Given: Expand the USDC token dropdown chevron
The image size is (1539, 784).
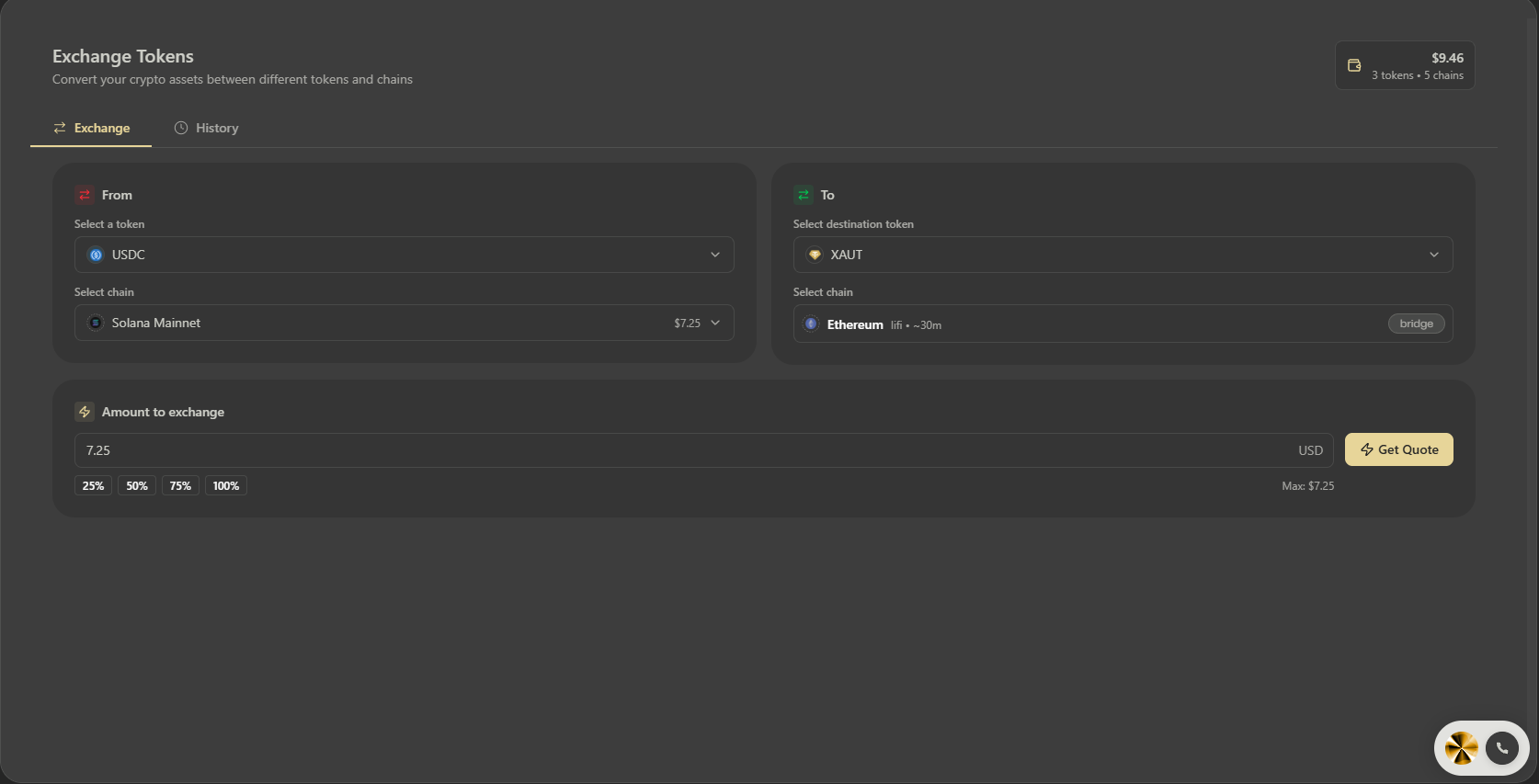Looking at the screenshot, I should coord(715,255).
